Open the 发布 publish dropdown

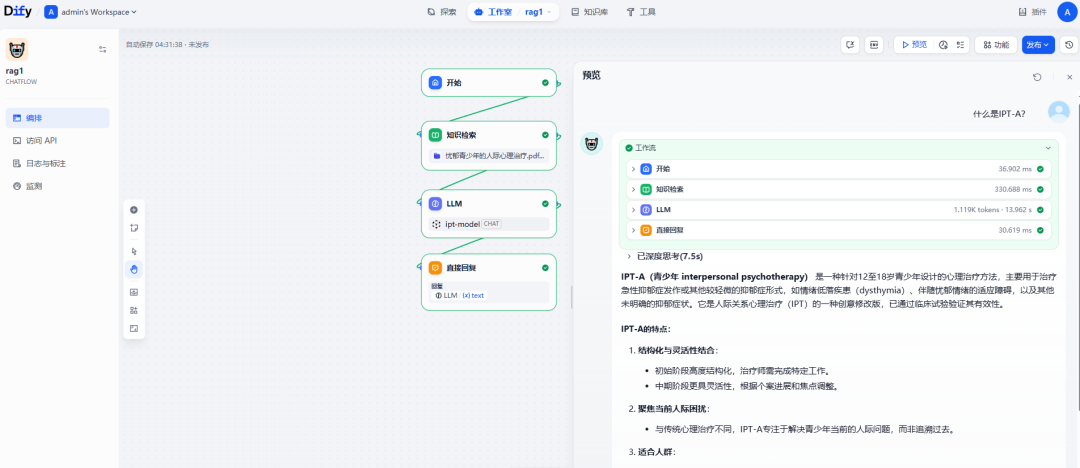click(x=1038, y=44)
